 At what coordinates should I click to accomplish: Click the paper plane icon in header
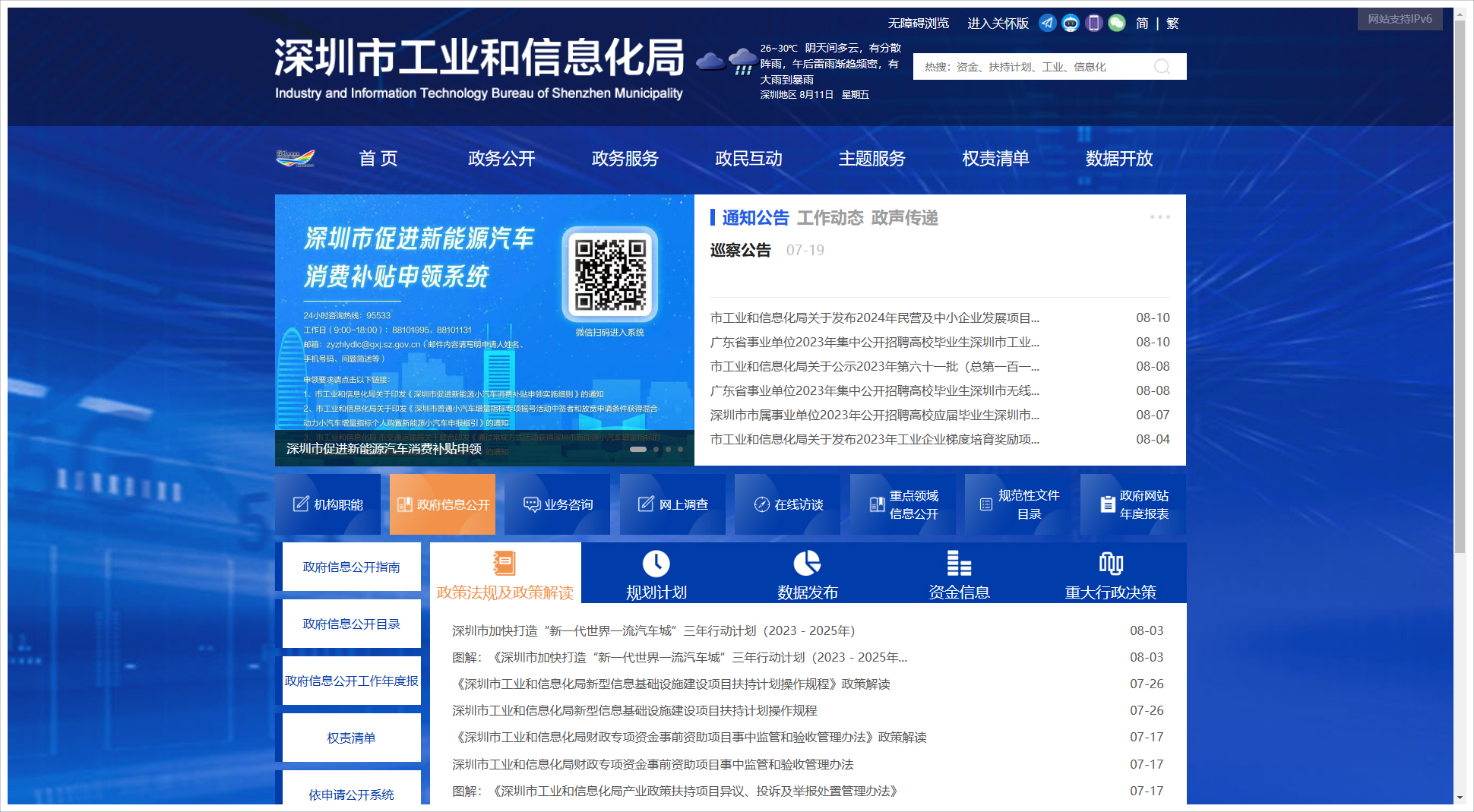coord(1047,23)
